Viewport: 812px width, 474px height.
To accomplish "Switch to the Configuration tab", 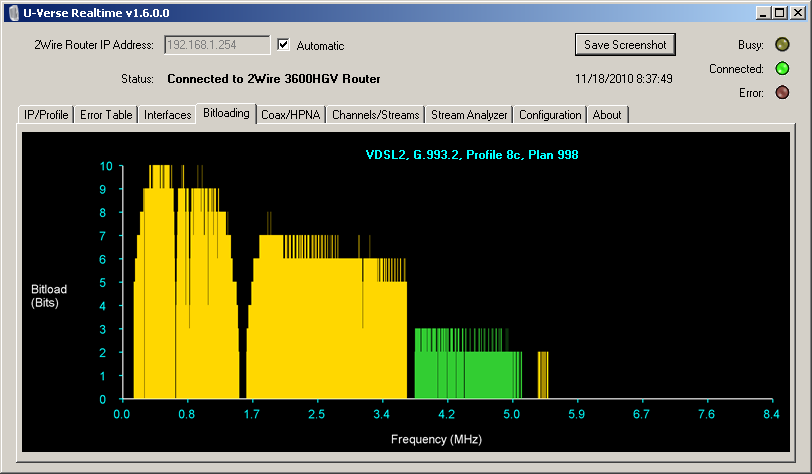I will point(550,115).
